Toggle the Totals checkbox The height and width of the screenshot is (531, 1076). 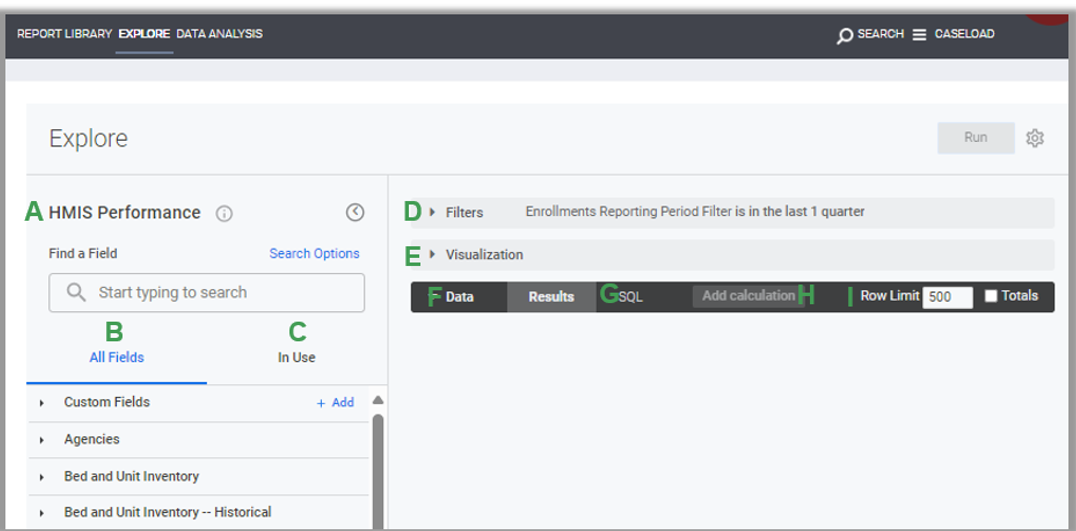991,296
